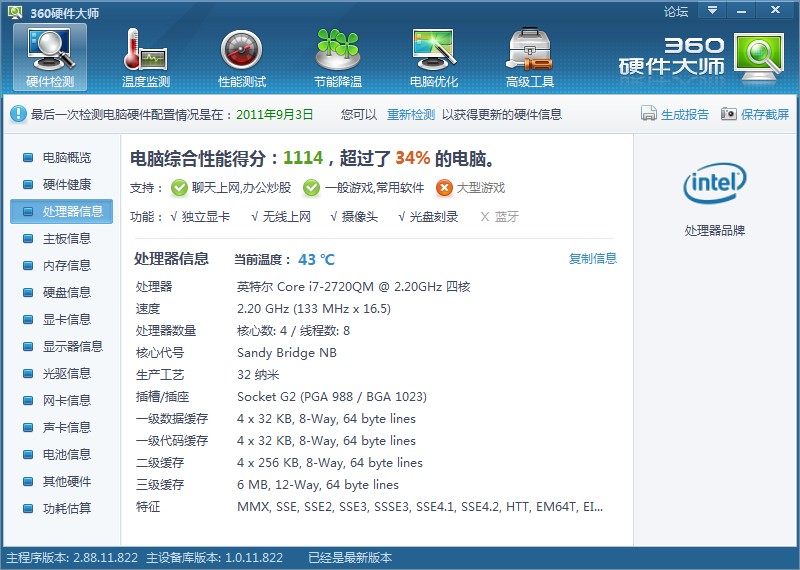Select 网卡信息 in the sidebar
The width and height of the screenshot is (800, 570).
click(61, 401)
